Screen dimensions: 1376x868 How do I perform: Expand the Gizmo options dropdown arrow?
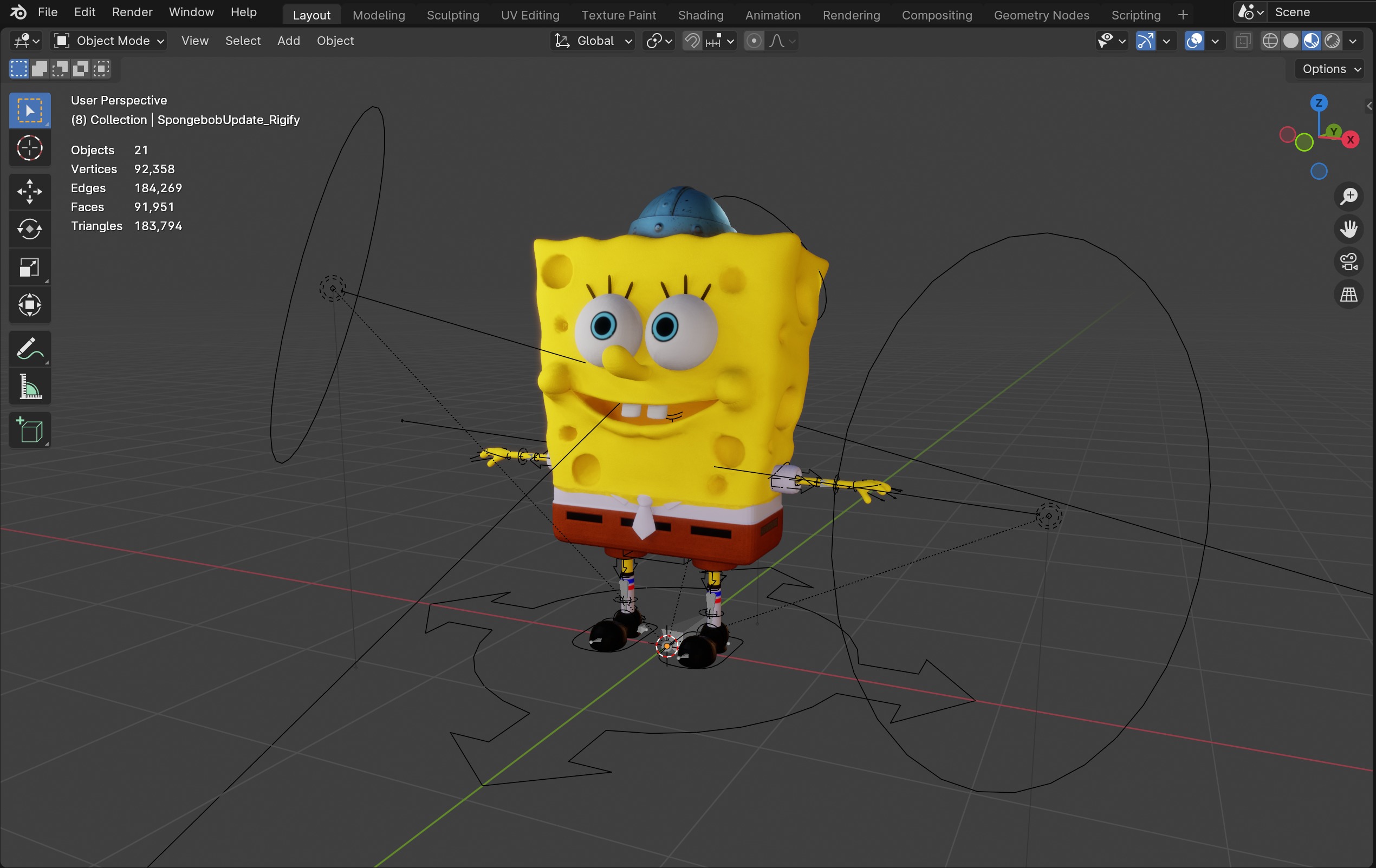1166,41
